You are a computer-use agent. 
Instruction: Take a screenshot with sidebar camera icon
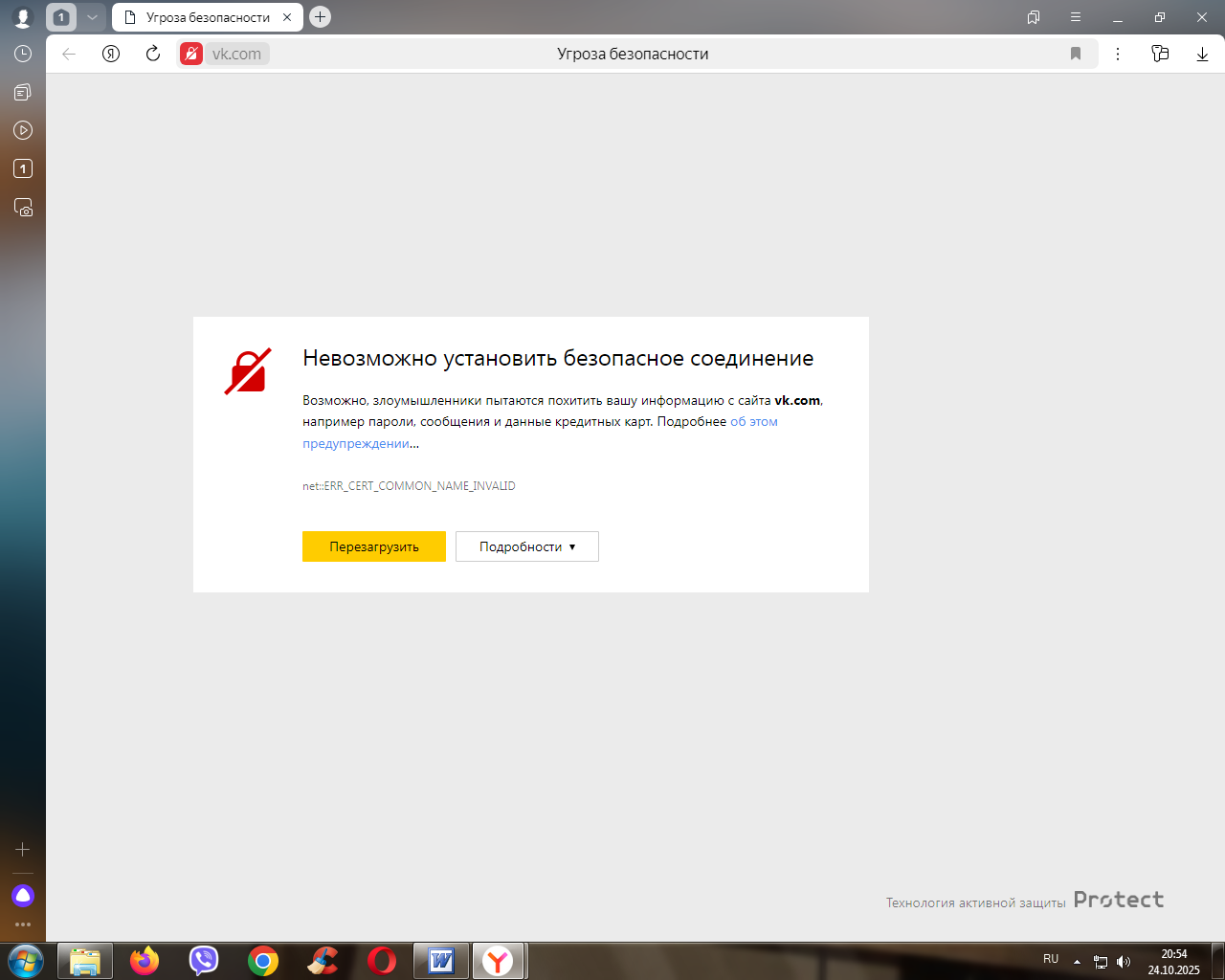(23, 207)
